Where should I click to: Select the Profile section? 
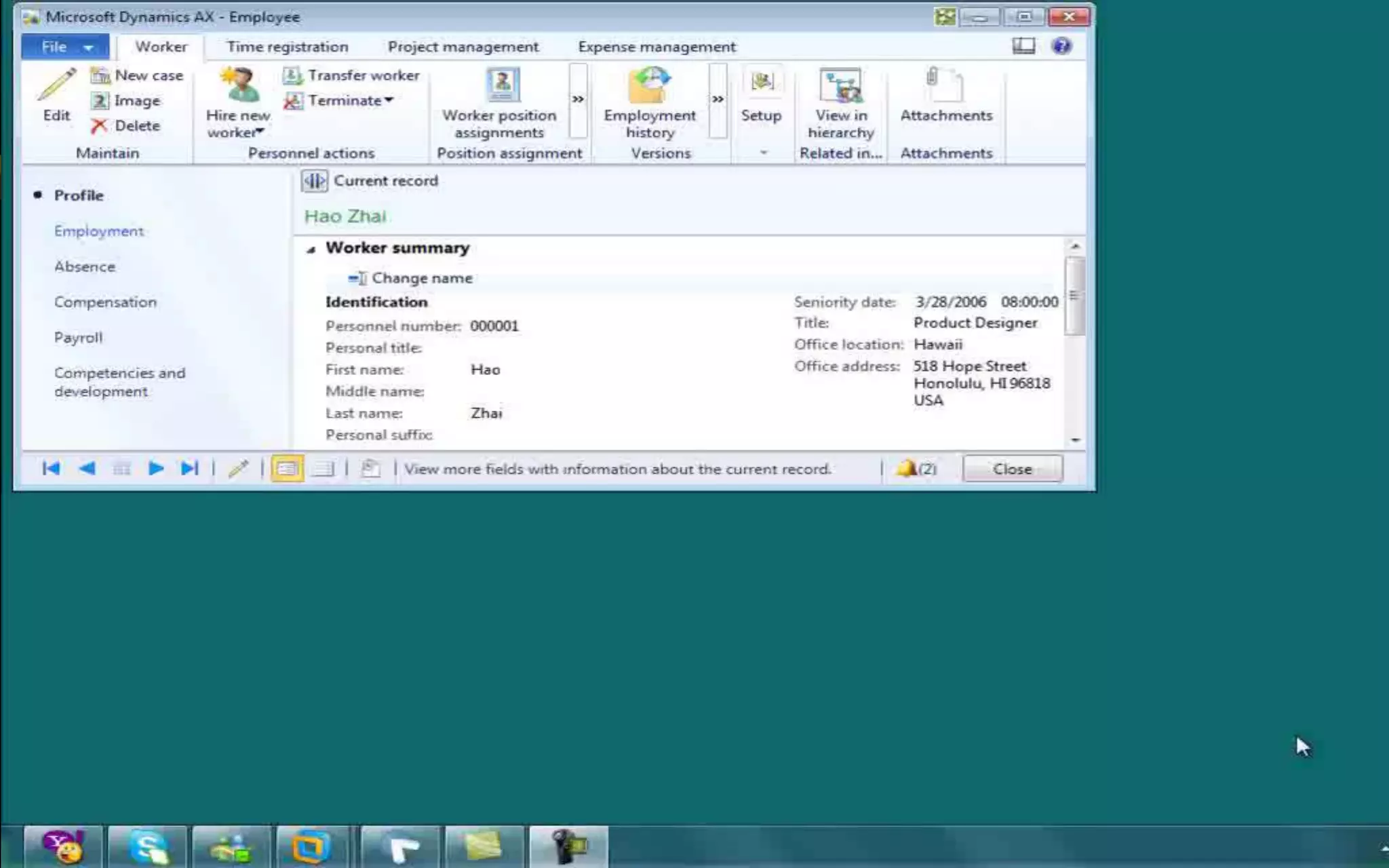click(x=79, y=195)
